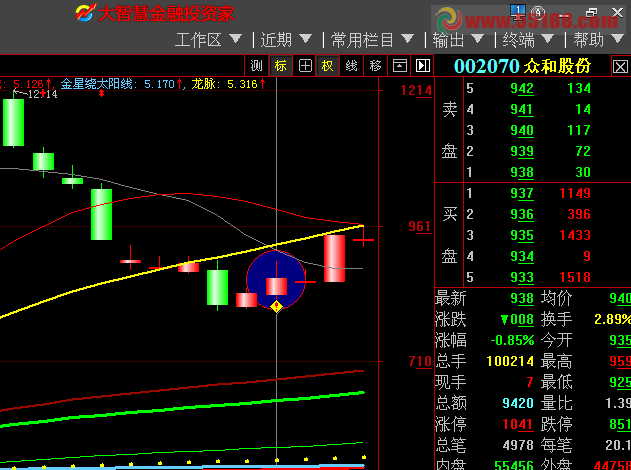Click the collapse-panel window icon in chart toolbar
This screenshot has width=631, height=470.
[x=400, y=66]
